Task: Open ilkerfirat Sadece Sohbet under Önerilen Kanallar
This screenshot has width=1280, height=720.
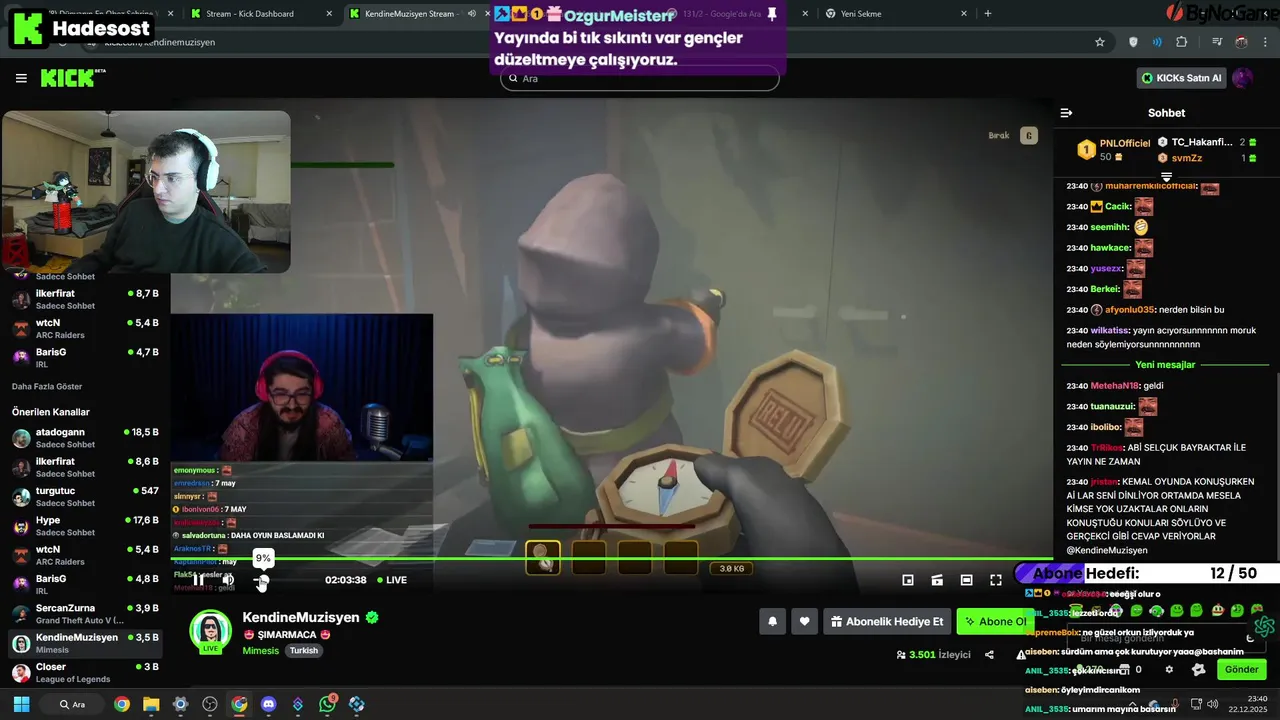Action: point(85,467)
